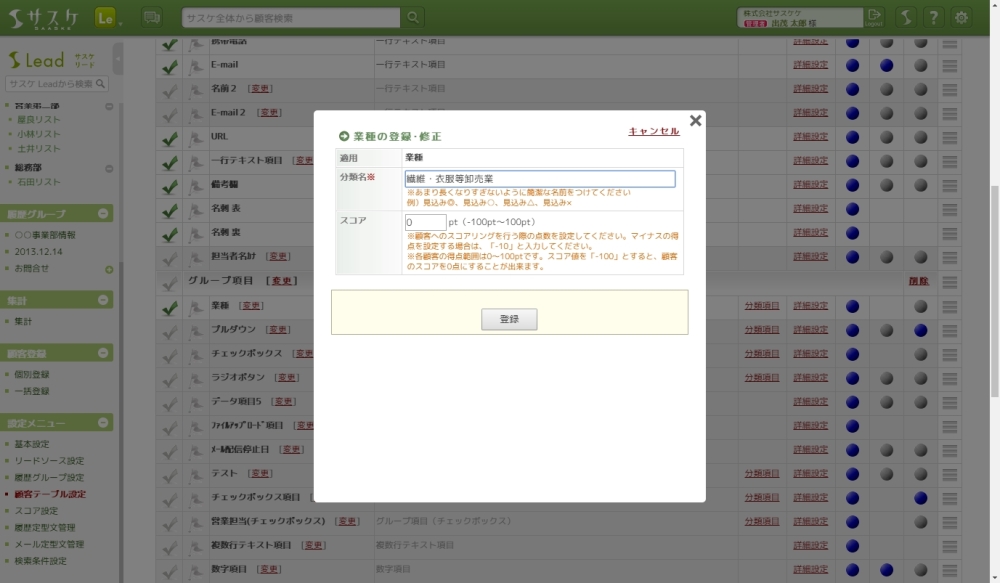Screen dimensions: 1000x583
Task: Click the green Le app switcher icon
Action: click(x=106, y=17)
